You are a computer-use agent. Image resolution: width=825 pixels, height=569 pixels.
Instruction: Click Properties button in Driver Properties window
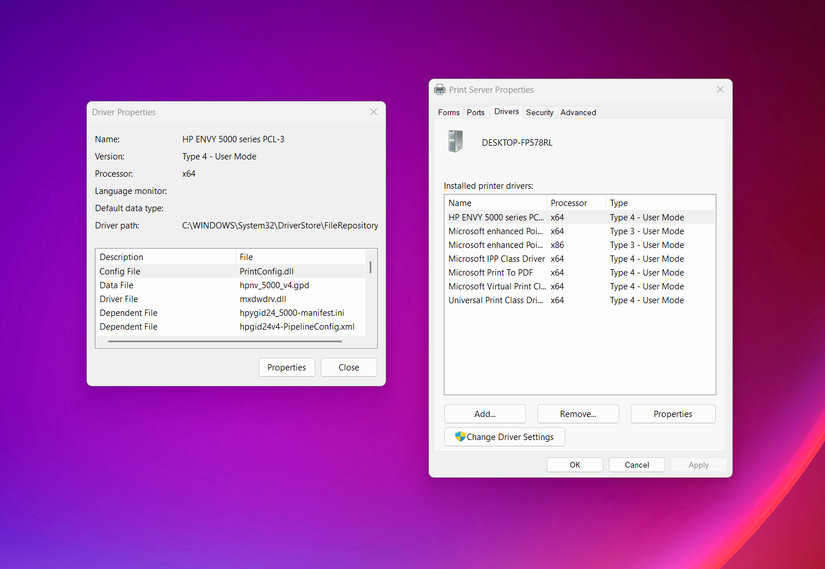pos(286,367)
